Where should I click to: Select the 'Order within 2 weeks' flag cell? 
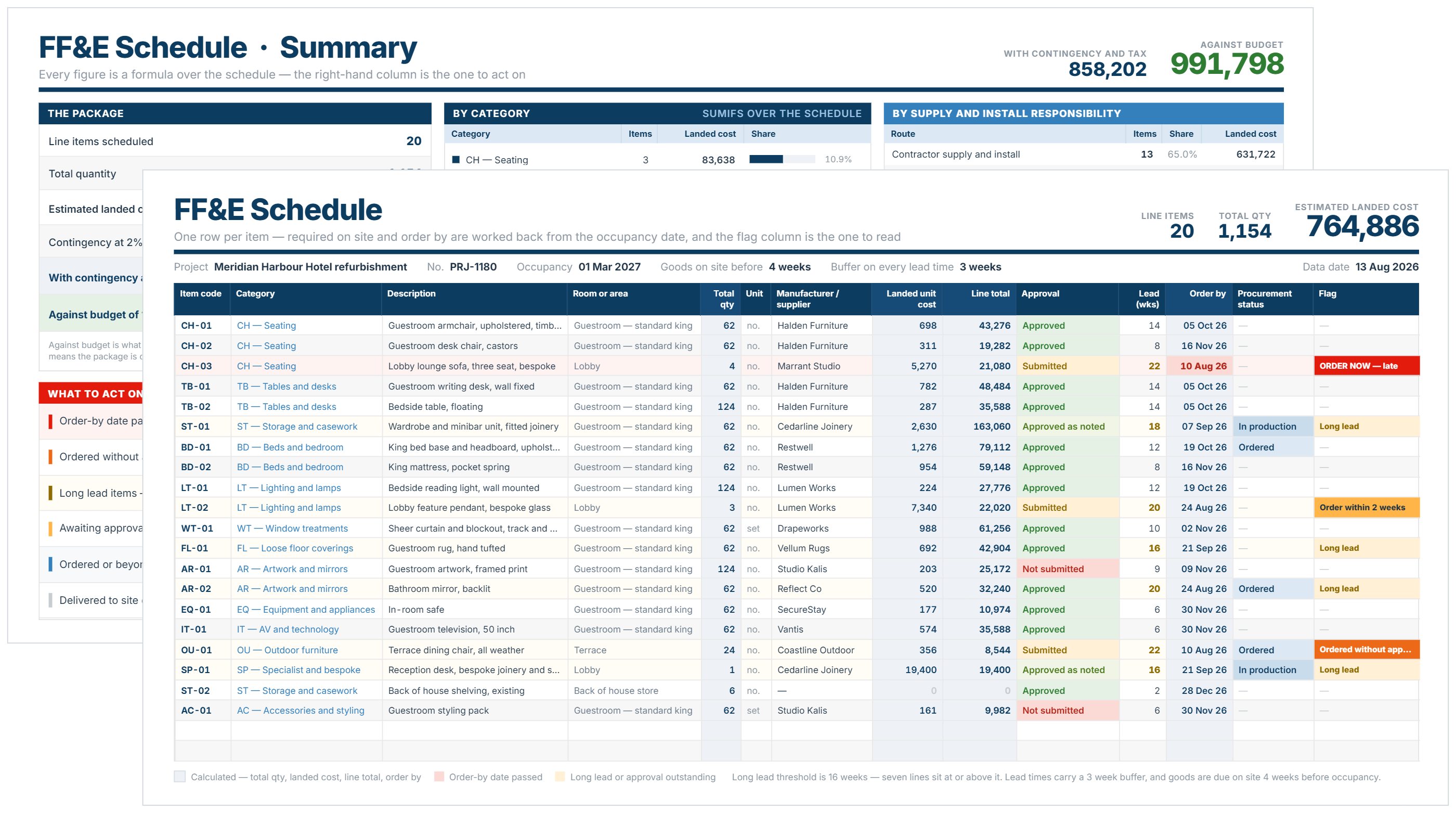pyautogui.click(x=1366, y=508)
